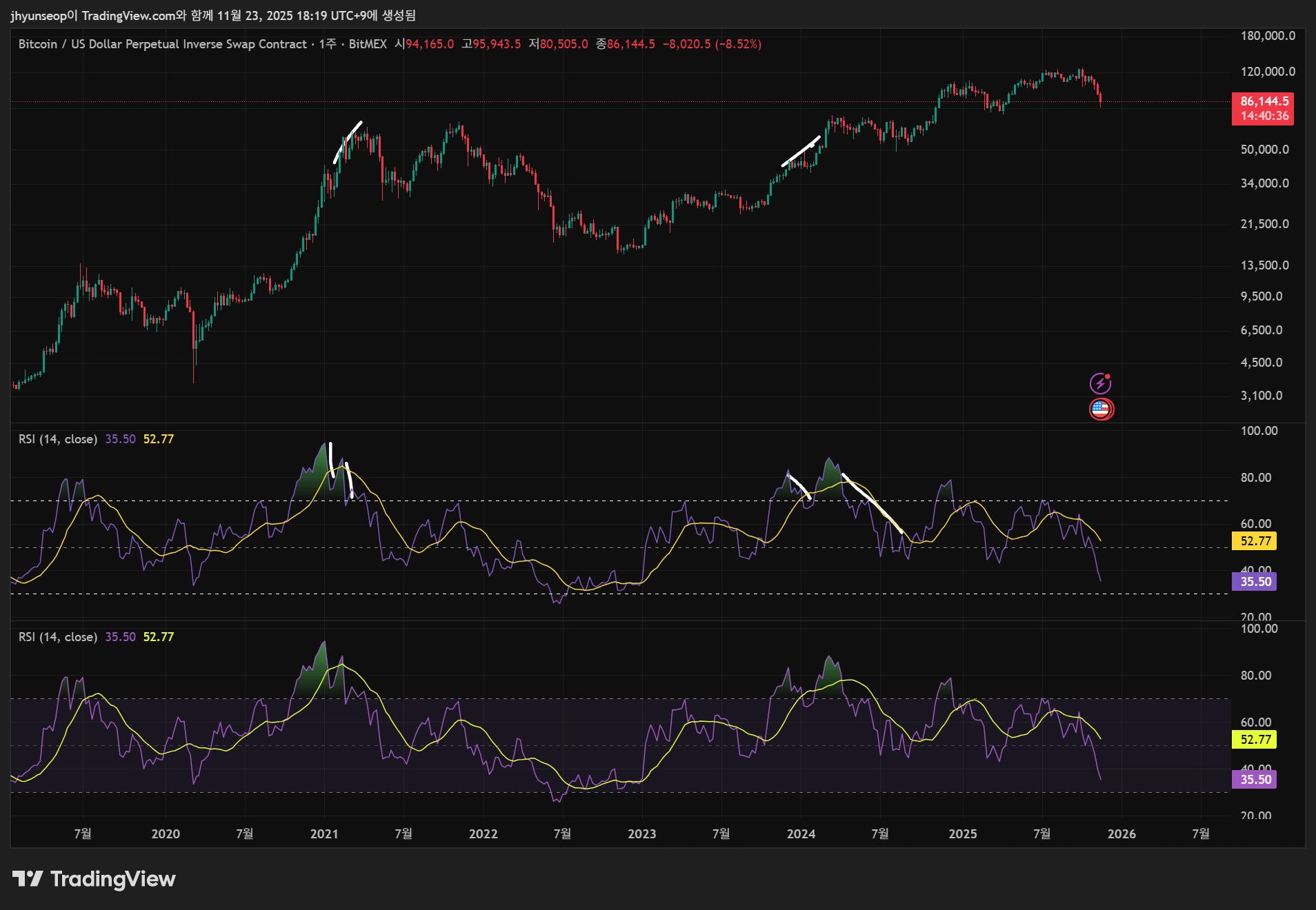Click the 3,100.0 price axis label
Viewport: 1316px width, 910px height.
coord(1262,396)
